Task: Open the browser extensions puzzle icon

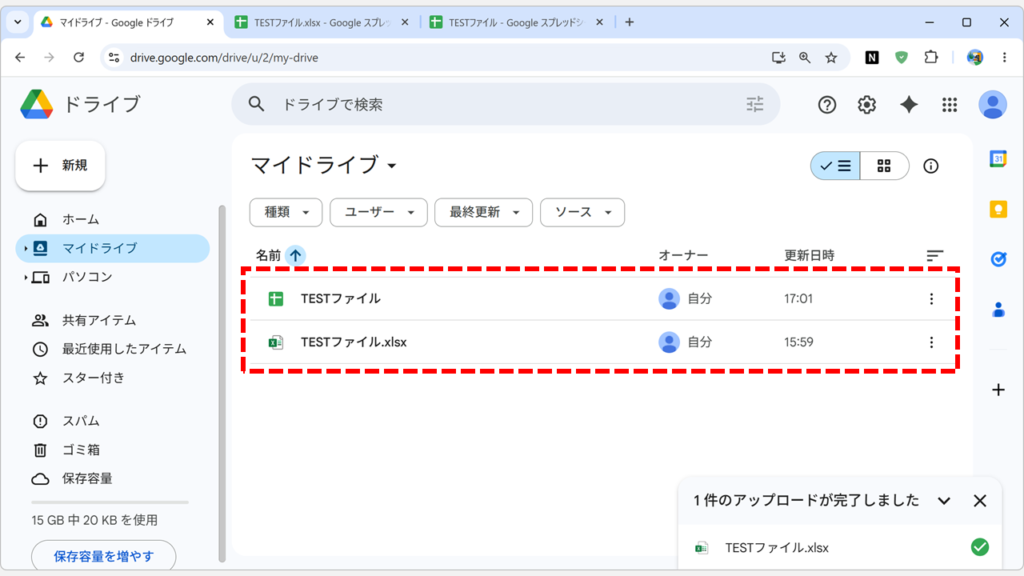Action: click(931, 57)
